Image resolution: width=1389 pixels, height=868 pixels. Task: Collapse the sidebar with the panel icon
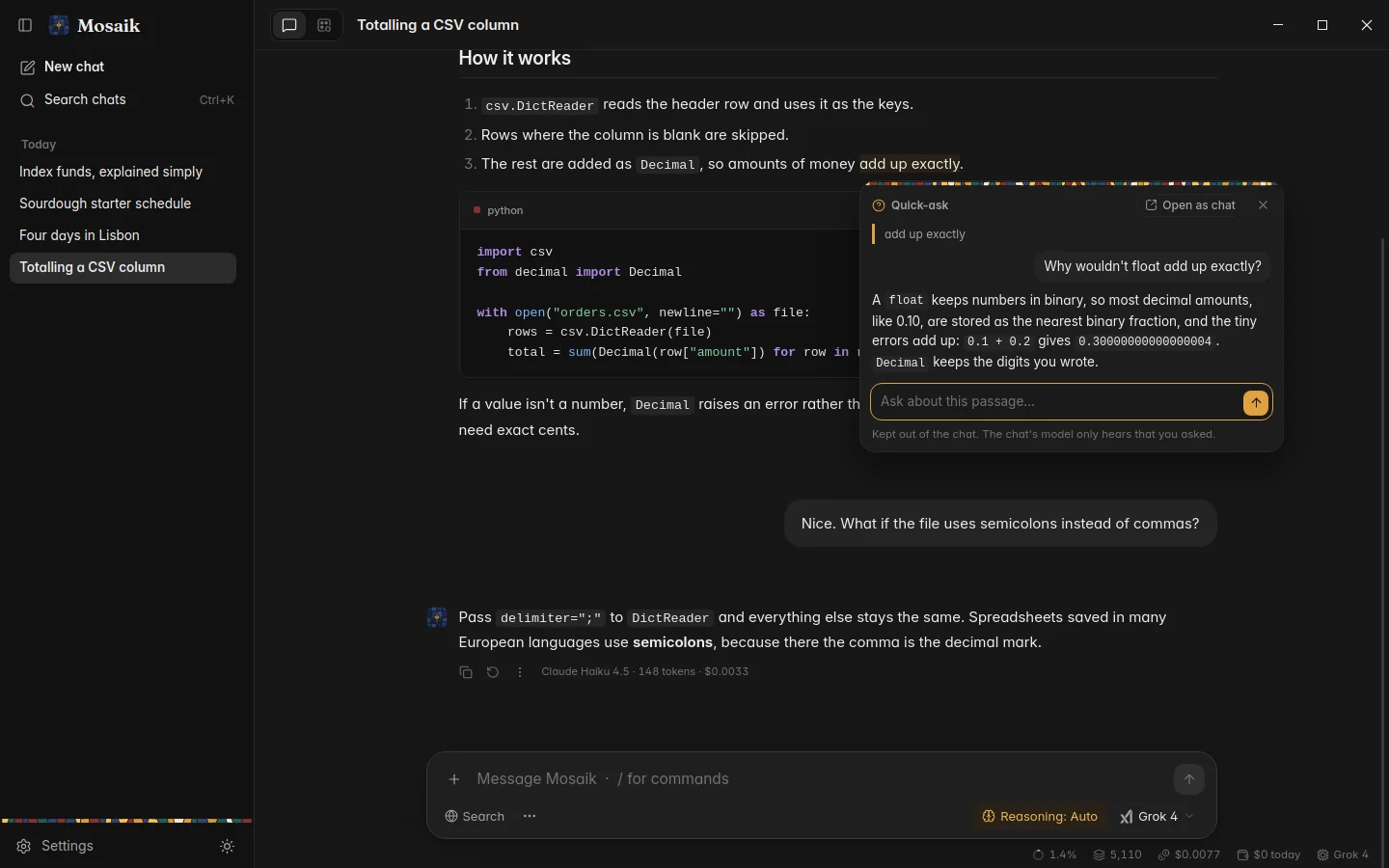point(26,25)
